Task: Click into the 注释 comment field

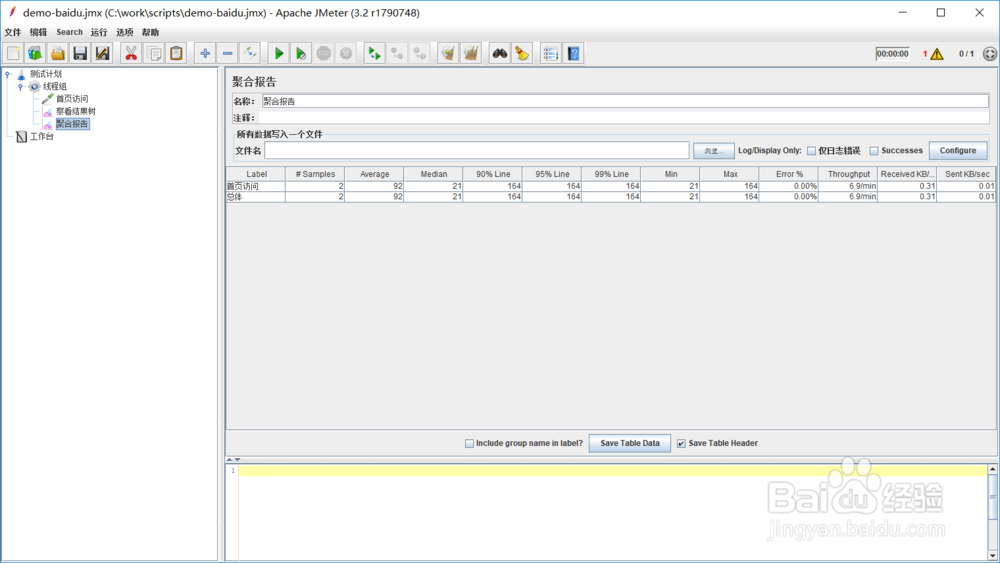Action: point(624,118)
